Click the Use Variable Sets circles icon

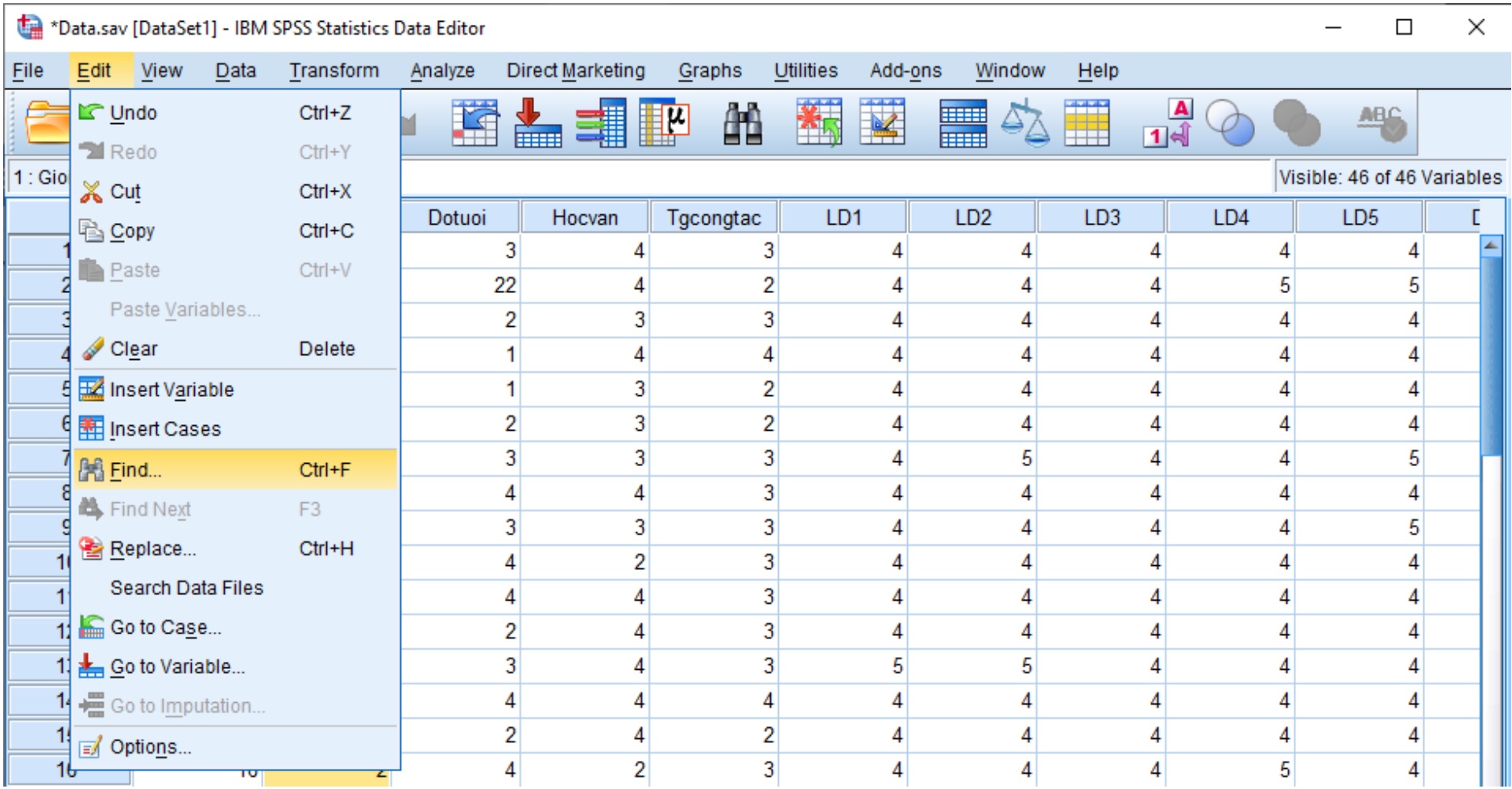[1230, 123]
